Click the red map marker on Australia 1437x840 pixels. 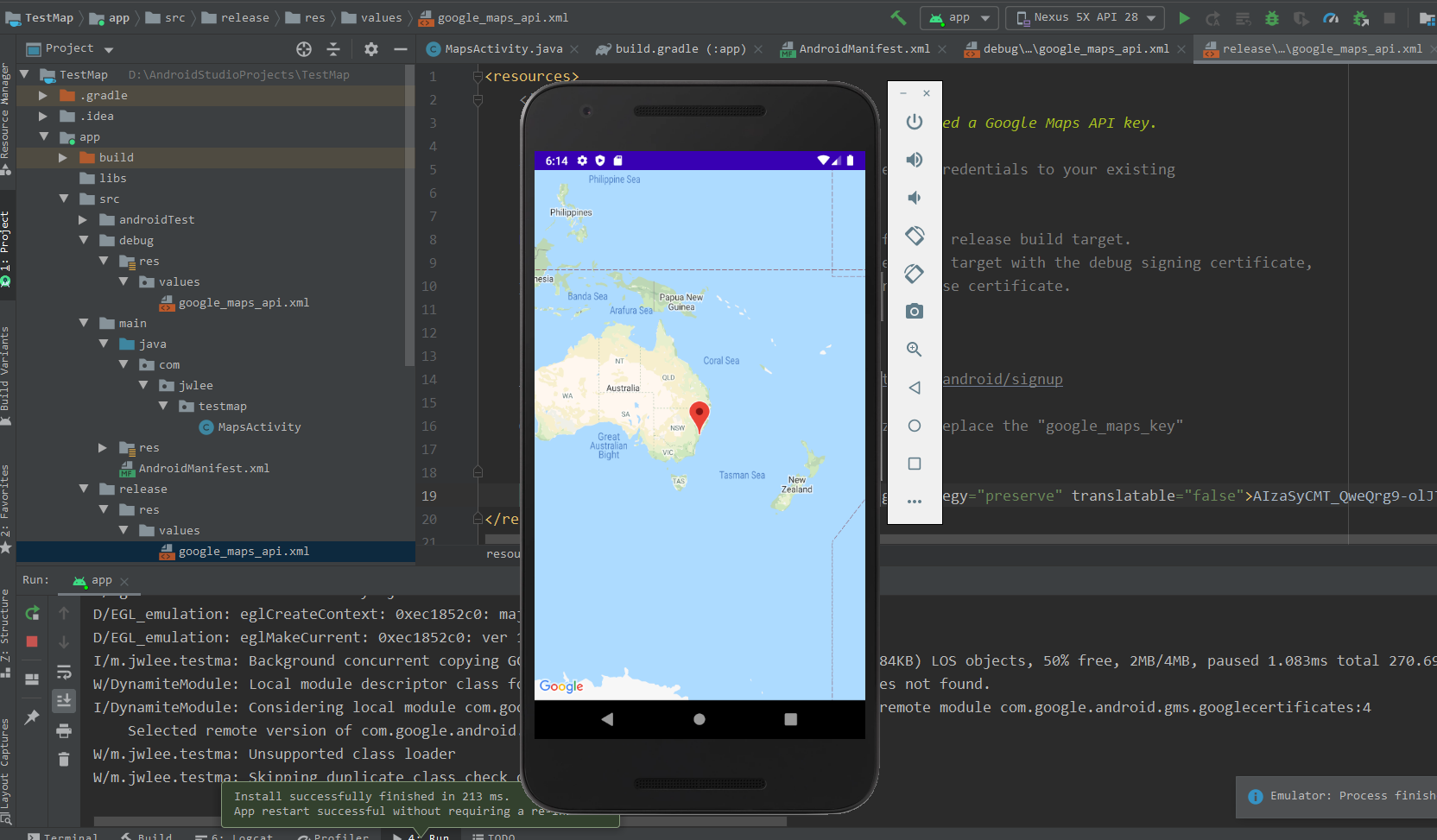click(700, 416)
